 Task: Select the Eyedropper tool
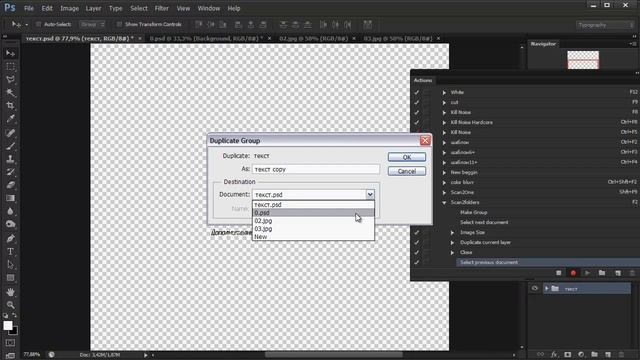[x=10, y=119]
